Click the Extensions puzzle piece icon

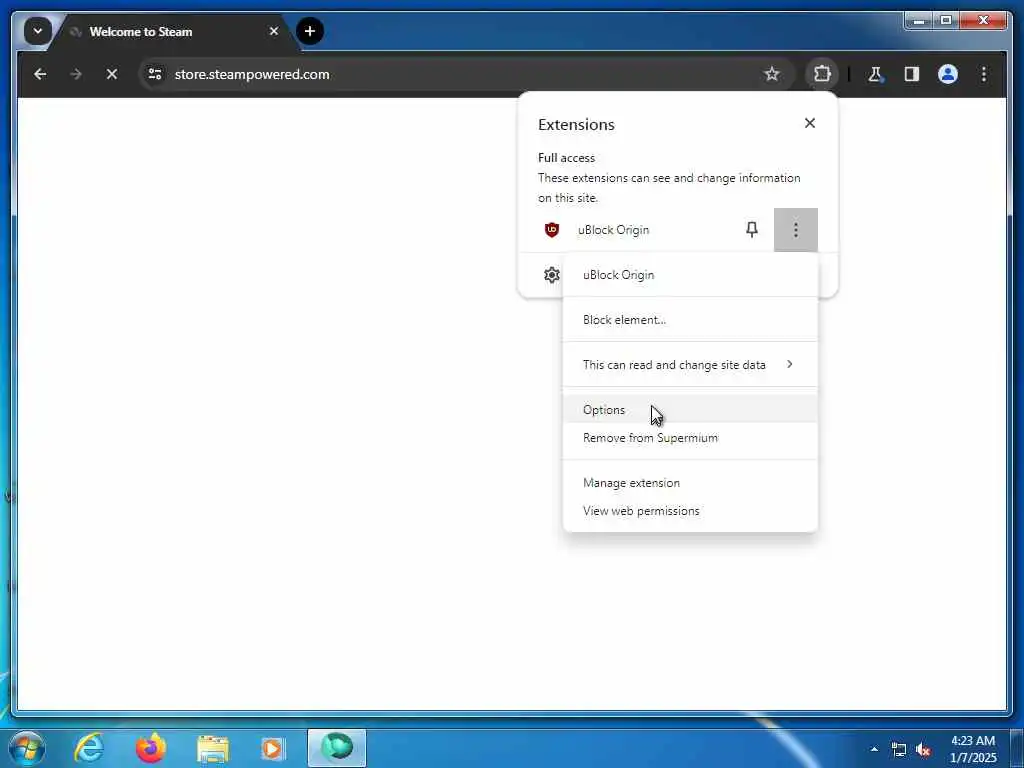[822, 74]
